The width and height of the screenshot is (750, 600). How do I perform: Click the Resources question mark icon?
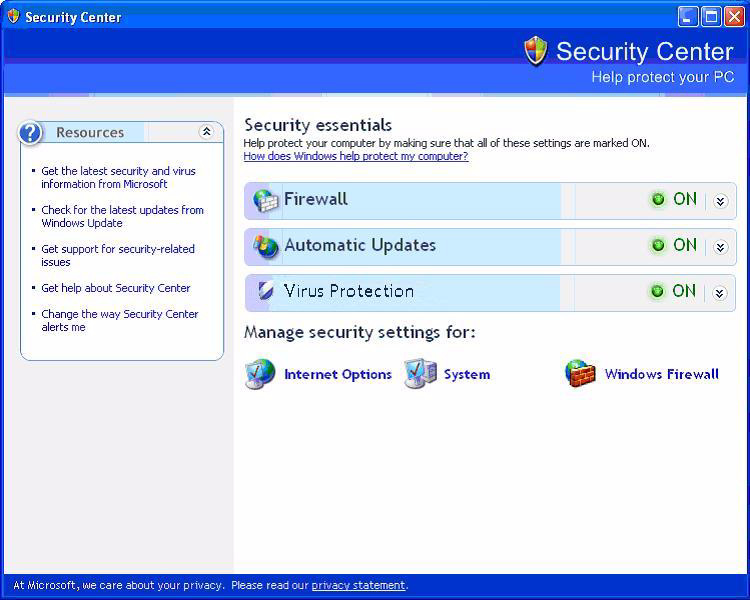coord(30,133)
